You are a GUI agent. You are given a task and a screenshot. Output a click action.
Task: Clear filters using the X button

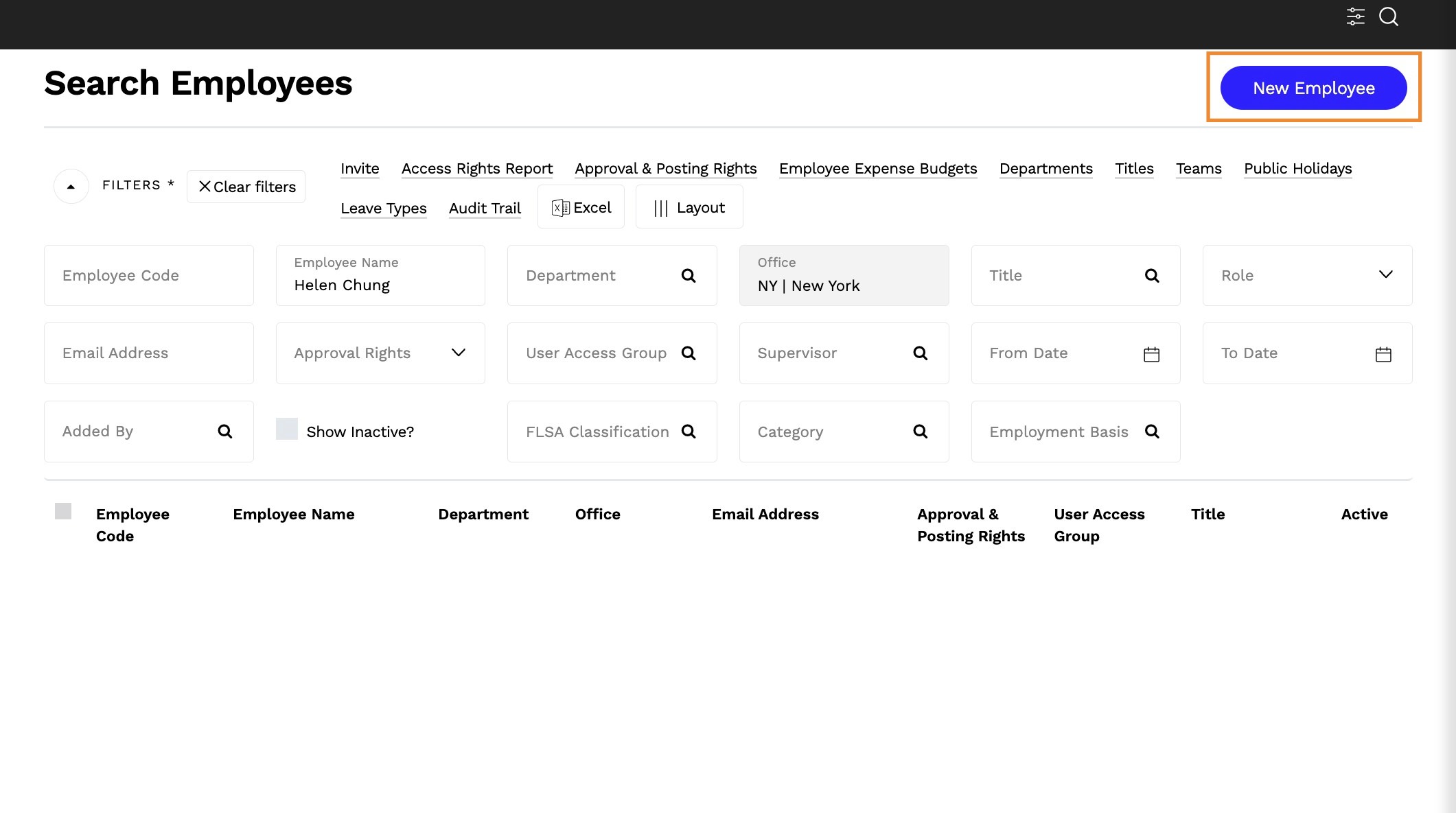[x=246, y=187]
